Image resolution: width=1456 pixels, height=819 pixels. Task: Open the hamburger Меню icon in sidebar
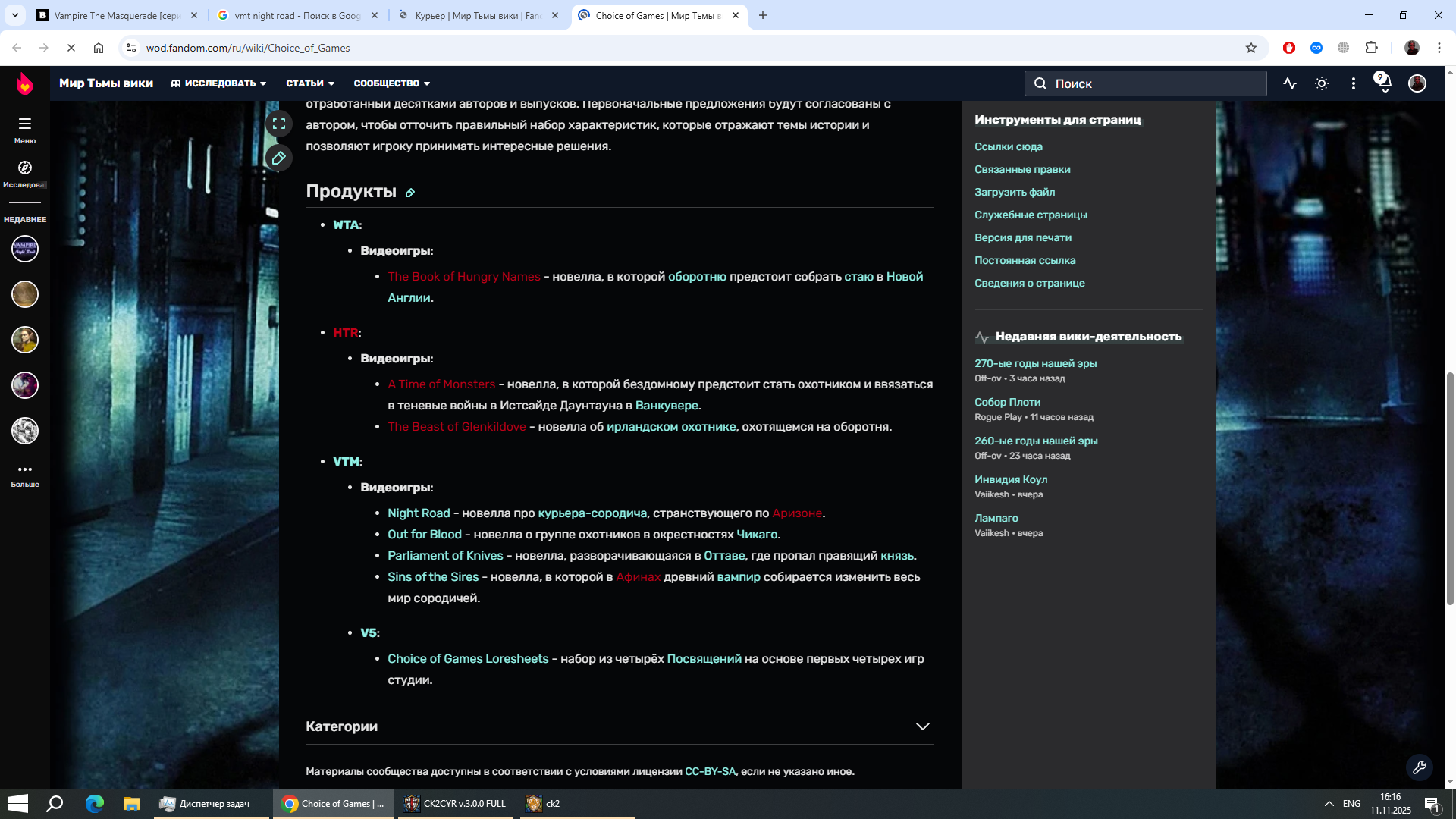pyautogui.click(x=24, y=124)
